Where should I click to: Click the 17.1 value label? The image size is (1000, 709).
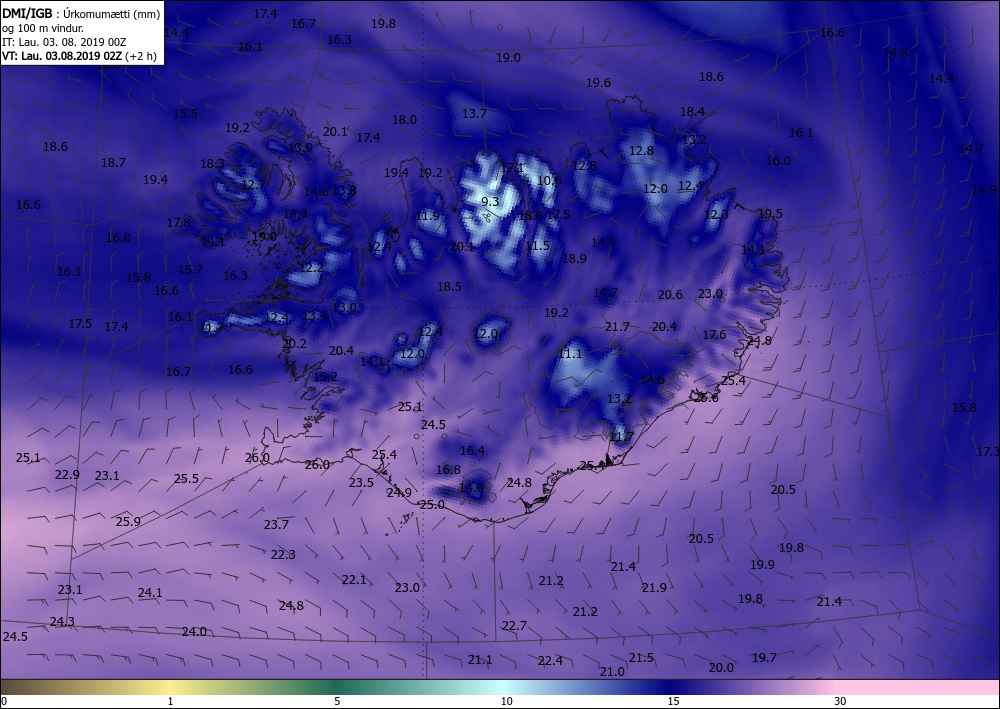pos(511,168)
